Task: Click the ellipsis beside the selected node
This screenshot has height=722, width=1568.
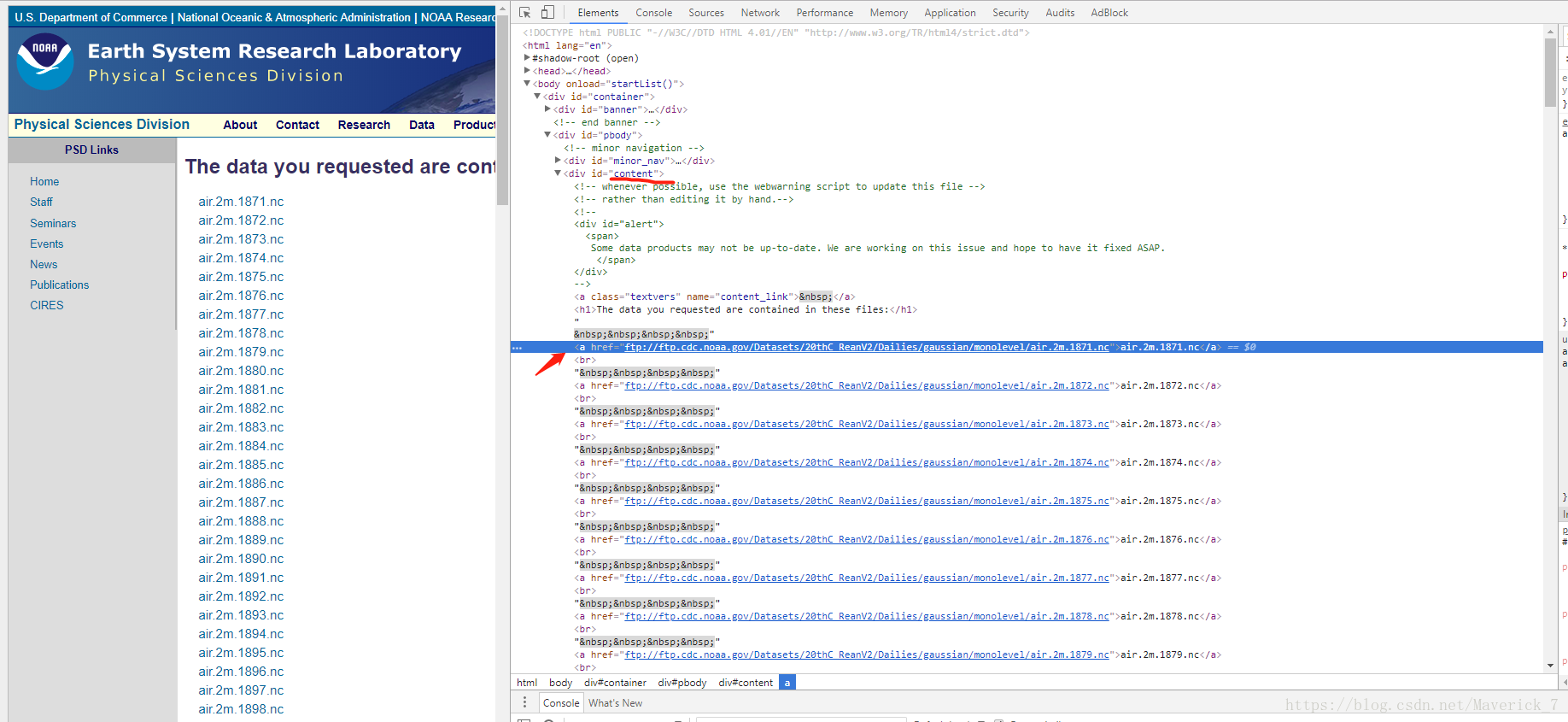Action: point(517,348)
